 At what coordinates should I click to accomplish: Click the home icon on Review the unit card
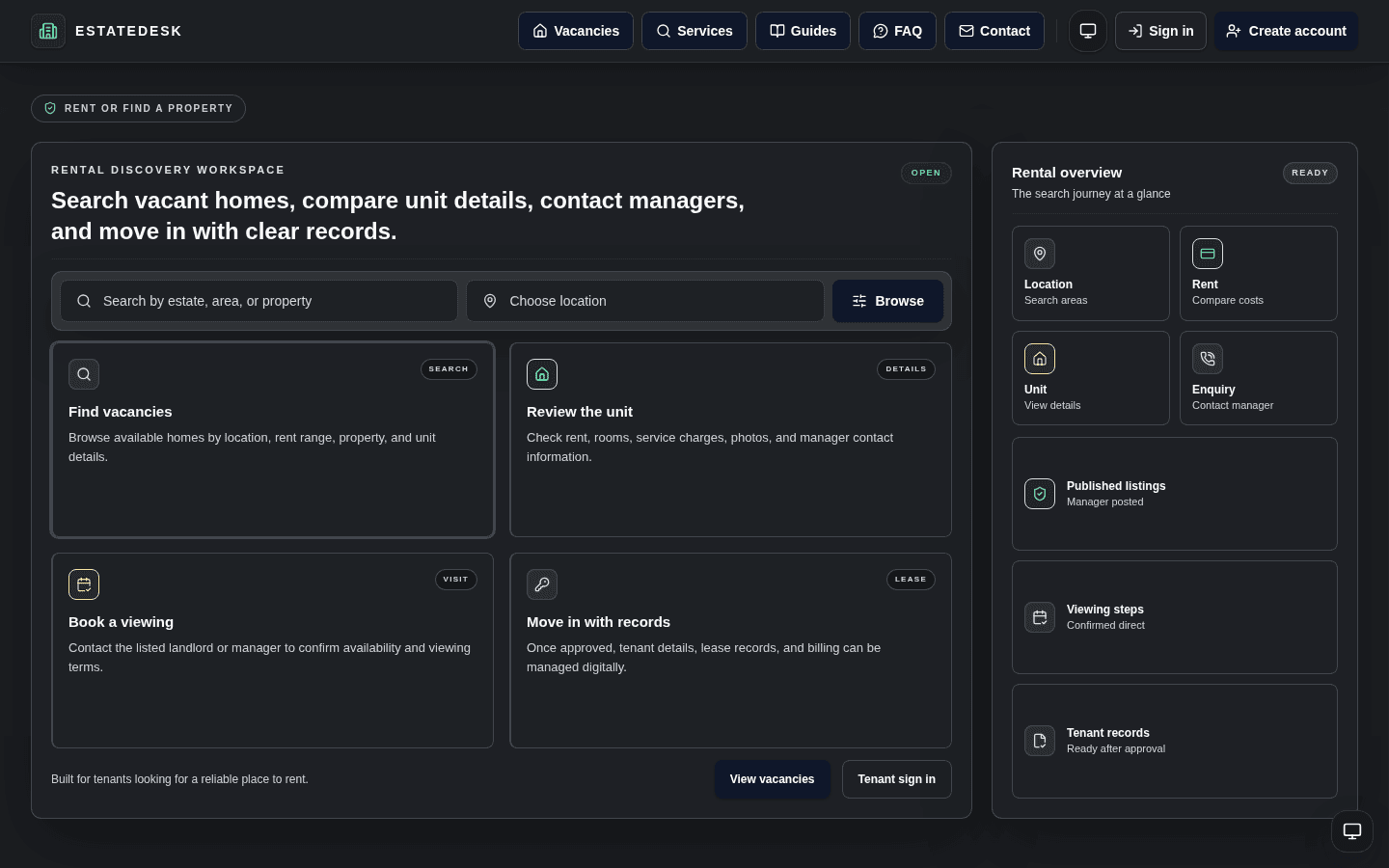coord(542,374)
